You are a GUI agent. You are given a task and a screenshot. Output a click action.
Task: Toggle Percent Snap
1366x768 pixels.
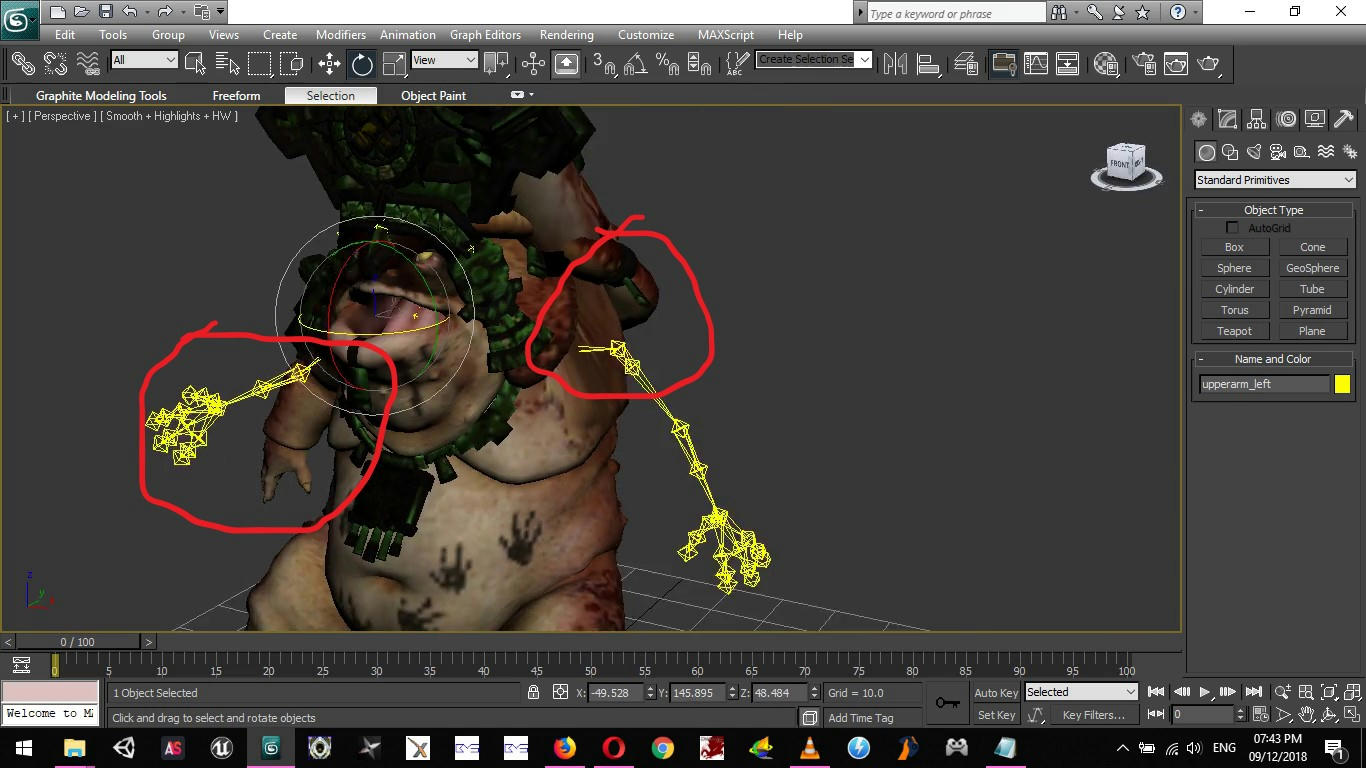point(668,63)
